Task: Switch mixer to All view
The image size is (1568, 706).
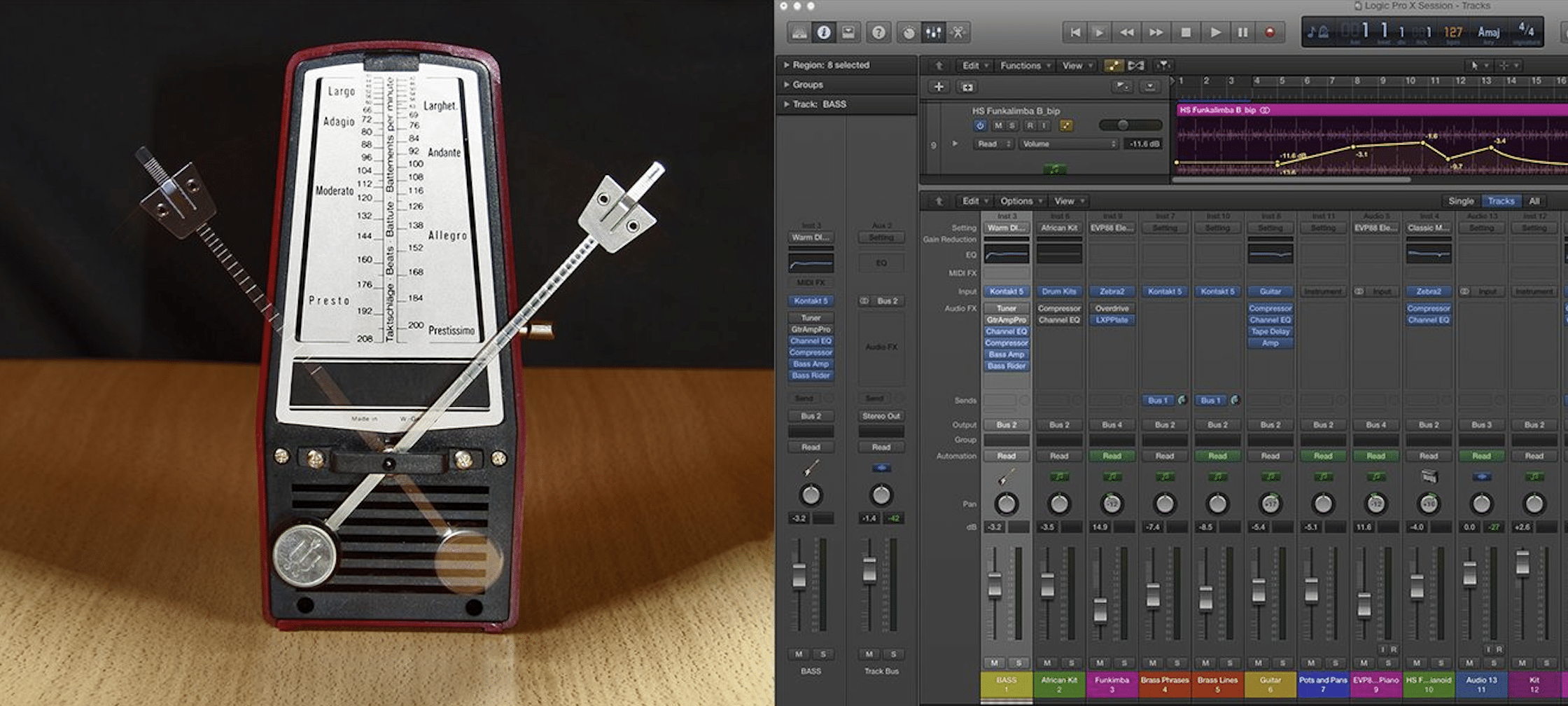Action: coord(1534,201)
